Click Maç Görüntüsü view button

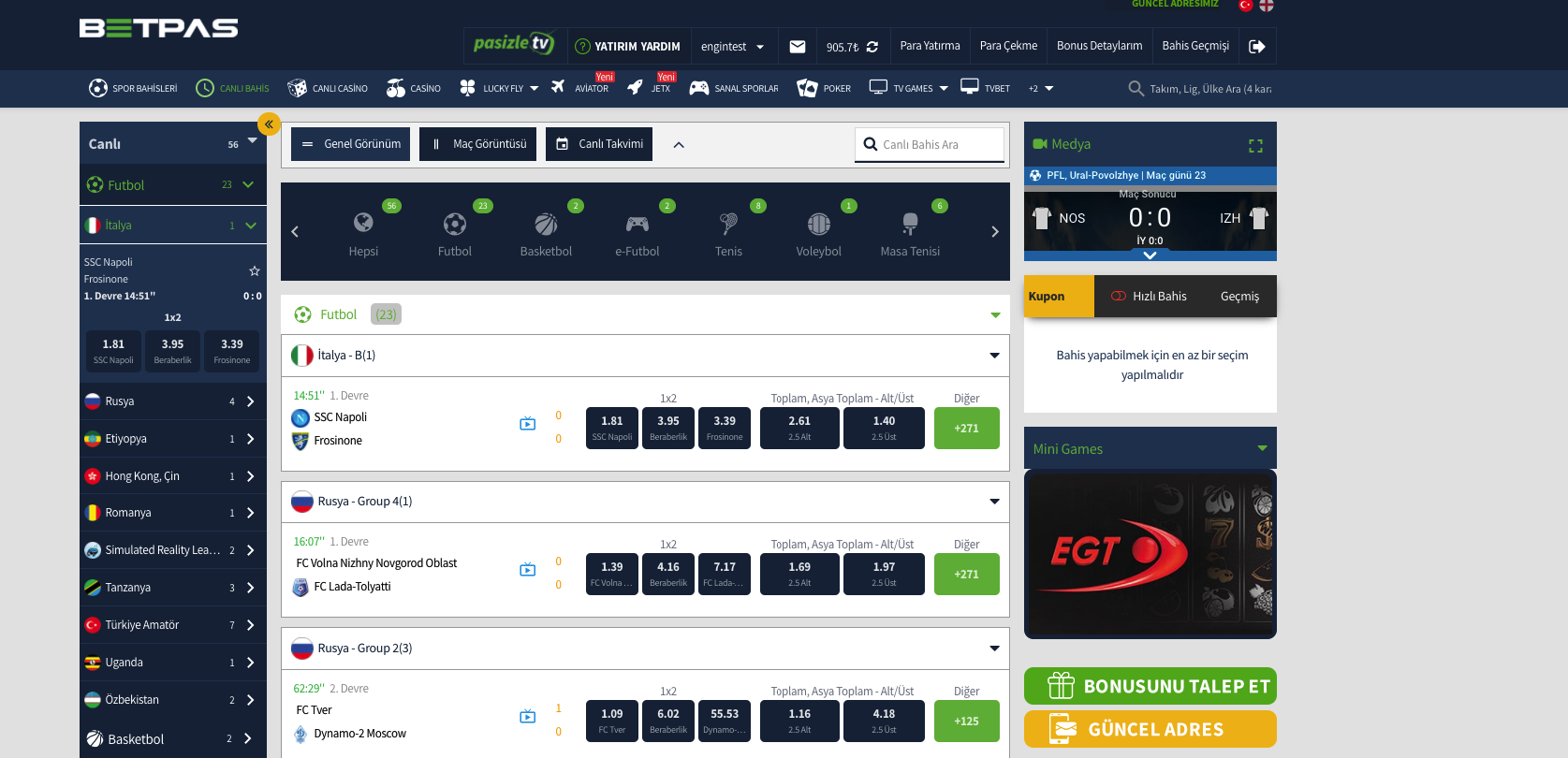[x=477, y=144]
